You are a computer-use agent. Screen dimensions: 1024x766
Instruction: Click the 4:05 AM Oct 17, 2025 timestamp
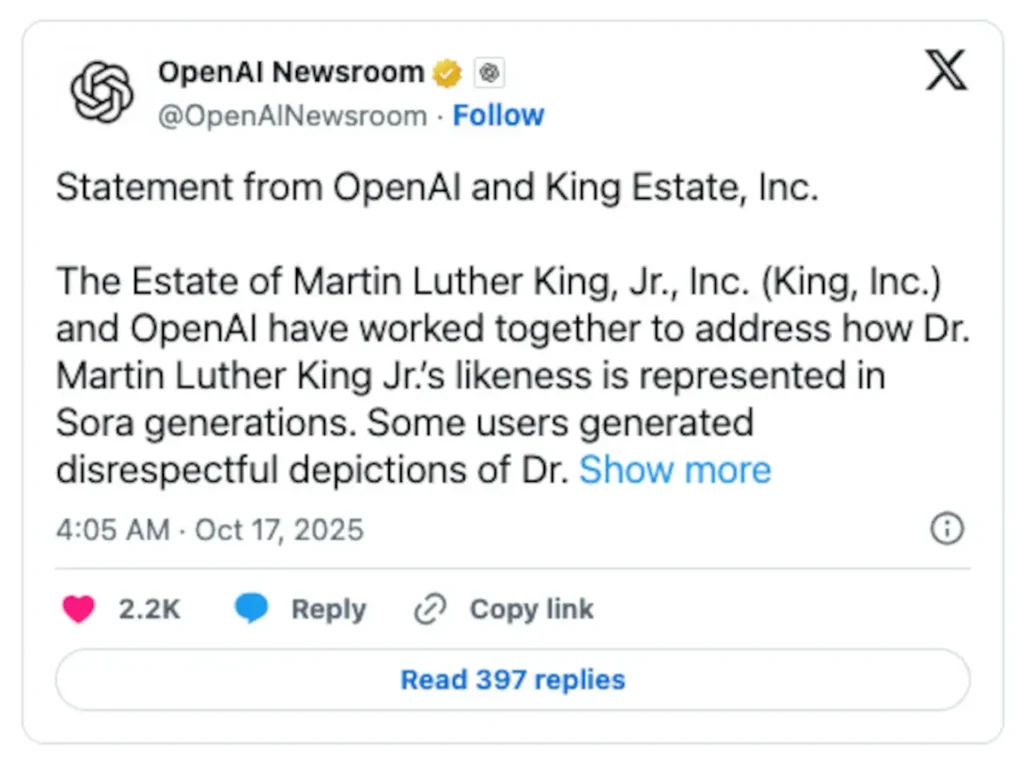point(210,529)
